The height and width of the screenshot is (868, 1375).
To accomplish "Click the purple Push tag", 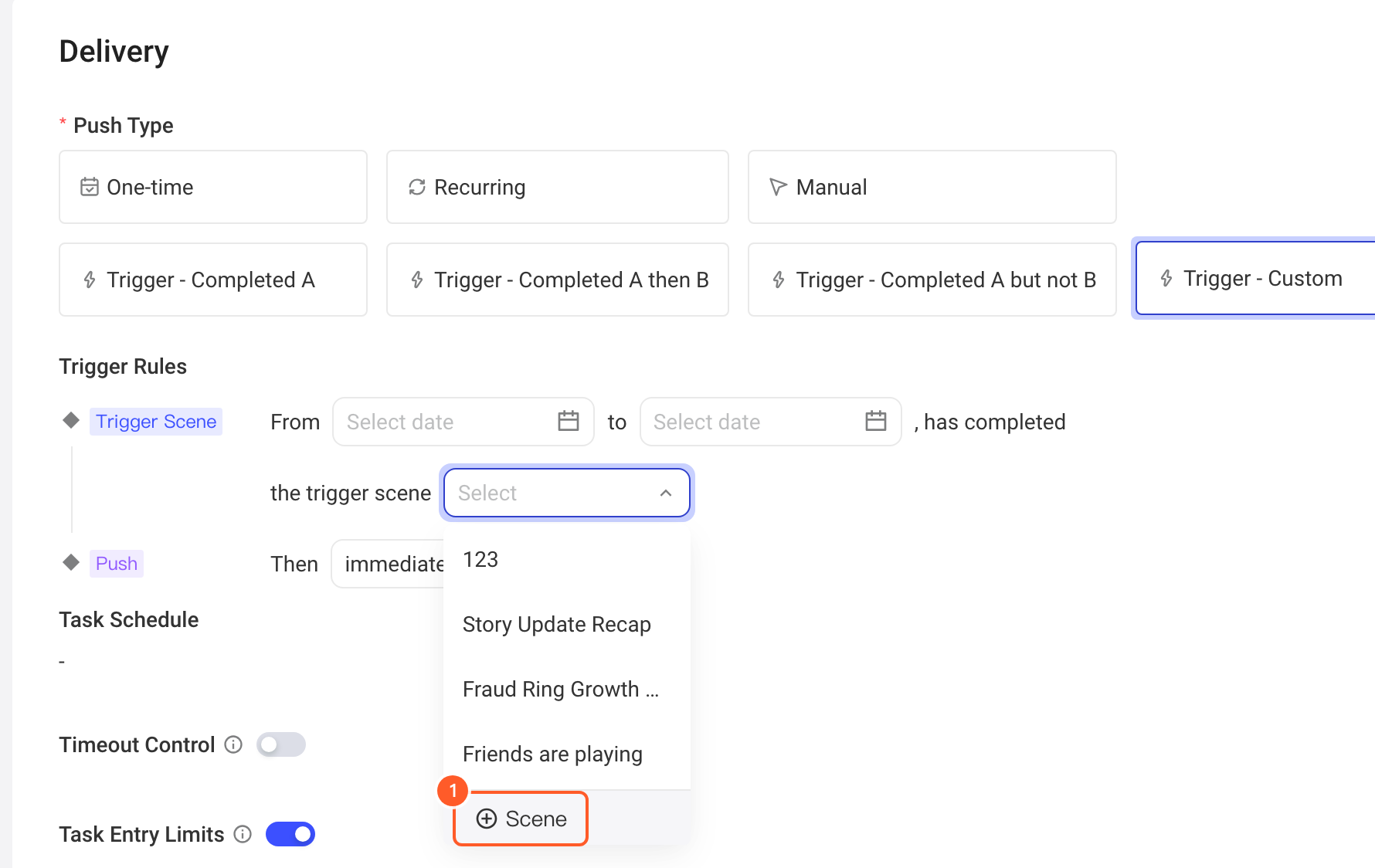I will pyautogui.click(x=117, y=564).
